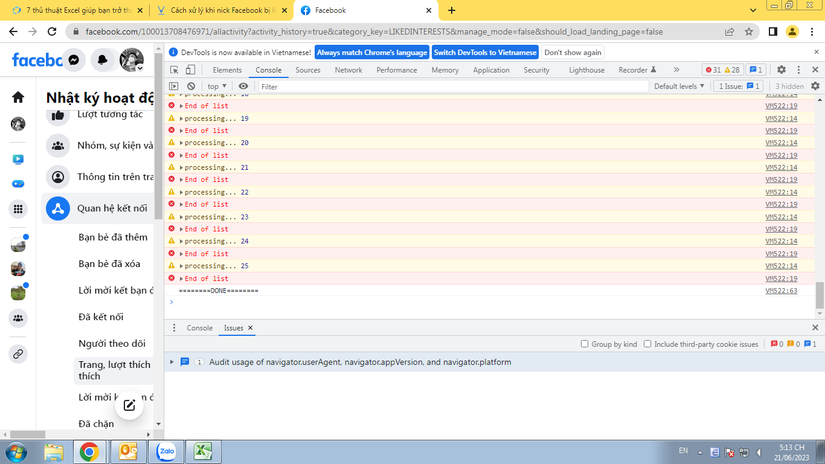Click Facebook sidebar horizontal scrollbar thumb
Screen dimensions: 825x464
(27, 435)
